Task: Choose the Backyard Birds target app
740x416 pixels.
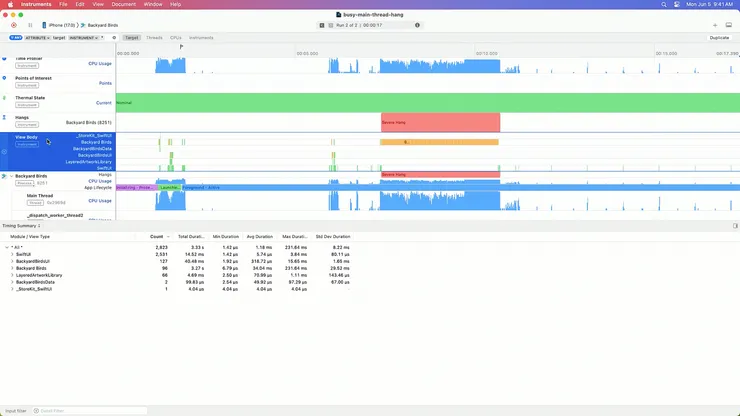Action: tap(99, 25)
